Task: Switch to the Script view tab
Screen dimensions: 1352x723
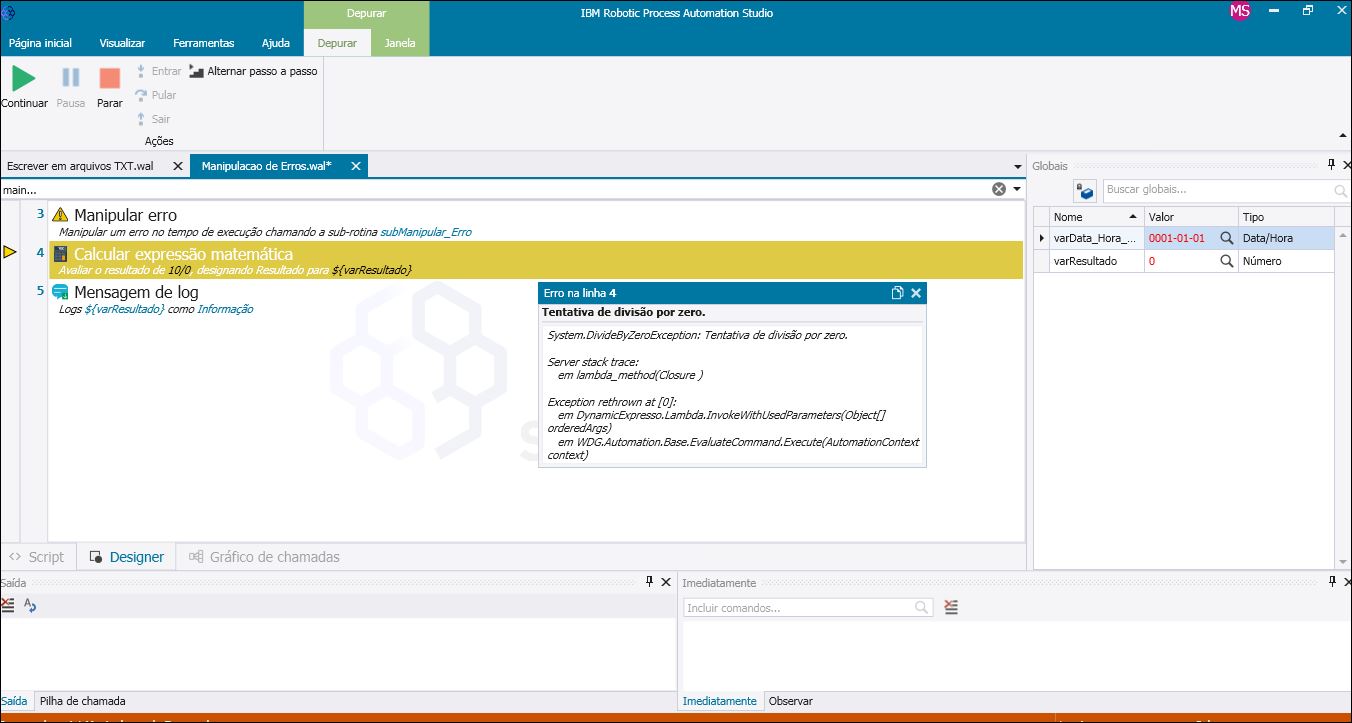Action: click(x=37, y=557)
